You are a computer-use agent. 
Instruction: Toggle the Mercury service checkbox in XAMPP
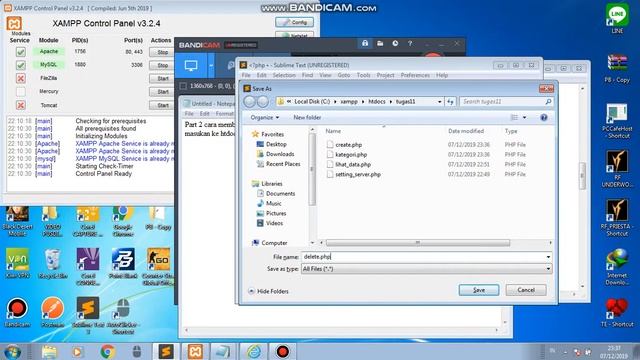point(20,91)
